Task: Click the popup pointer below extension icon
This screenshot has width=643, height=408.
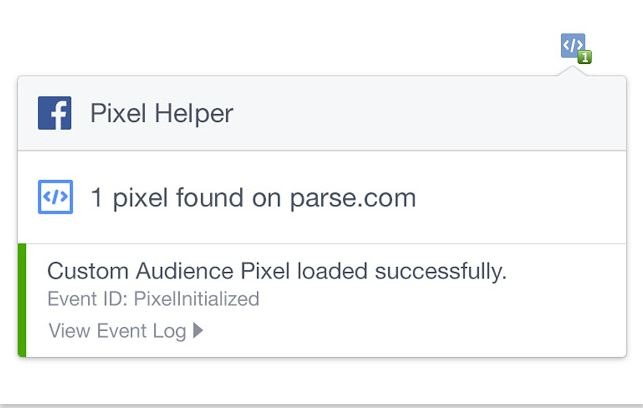Action: click(573, 71)
